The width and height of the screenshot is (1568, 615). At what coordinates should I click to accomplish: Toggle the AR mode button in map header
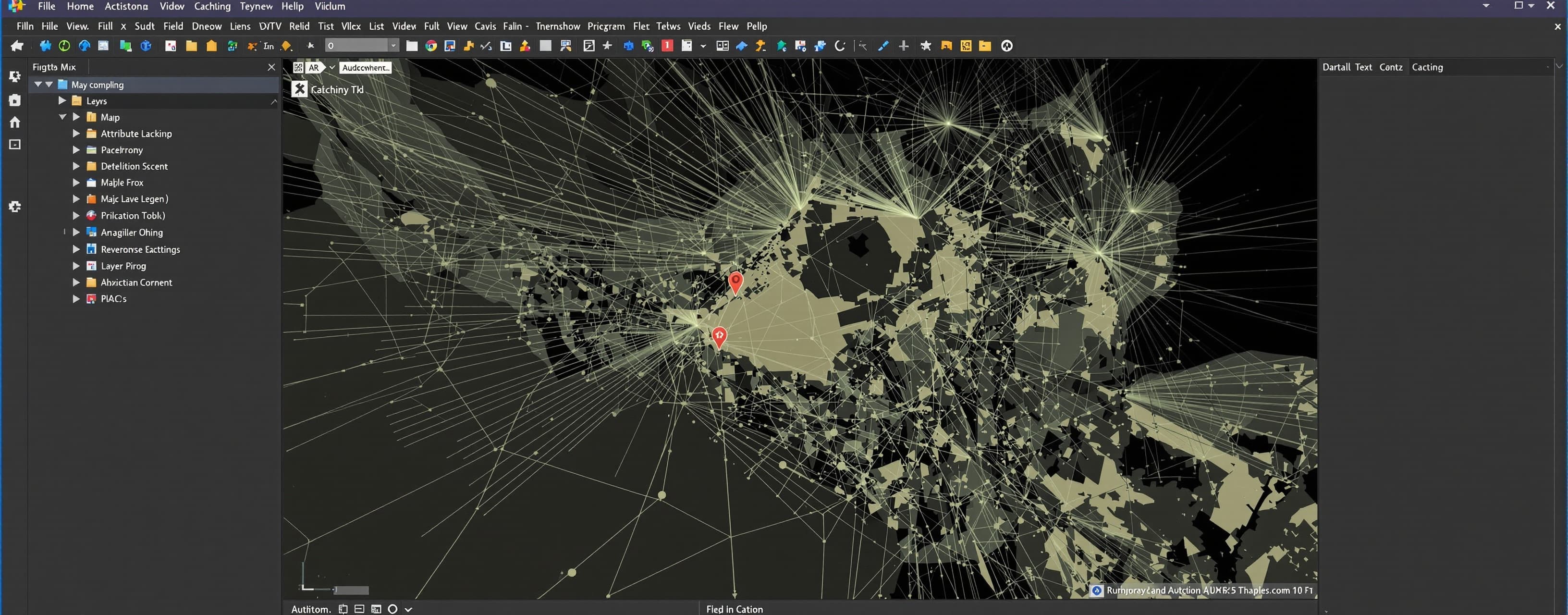[314, 68]
